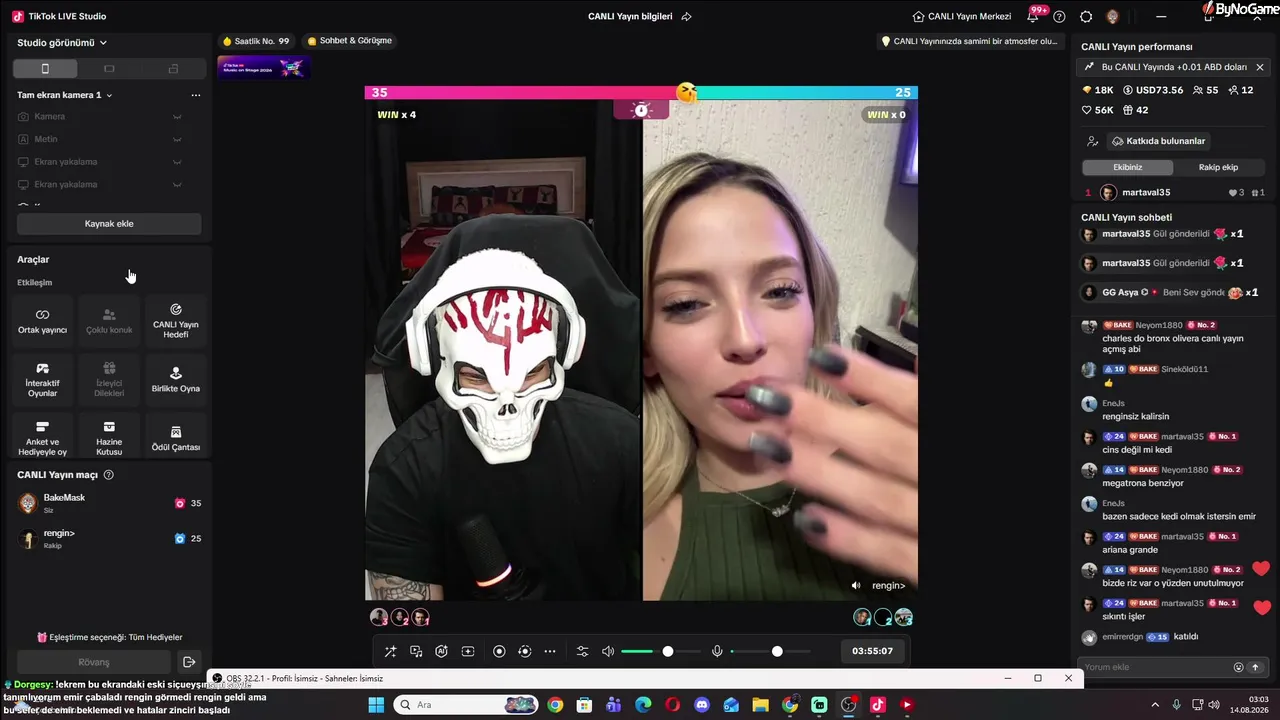The image size is (1280, 720).
Task: Click the record button in control bar
Action: pyautogui.click(x=499, y=652)
